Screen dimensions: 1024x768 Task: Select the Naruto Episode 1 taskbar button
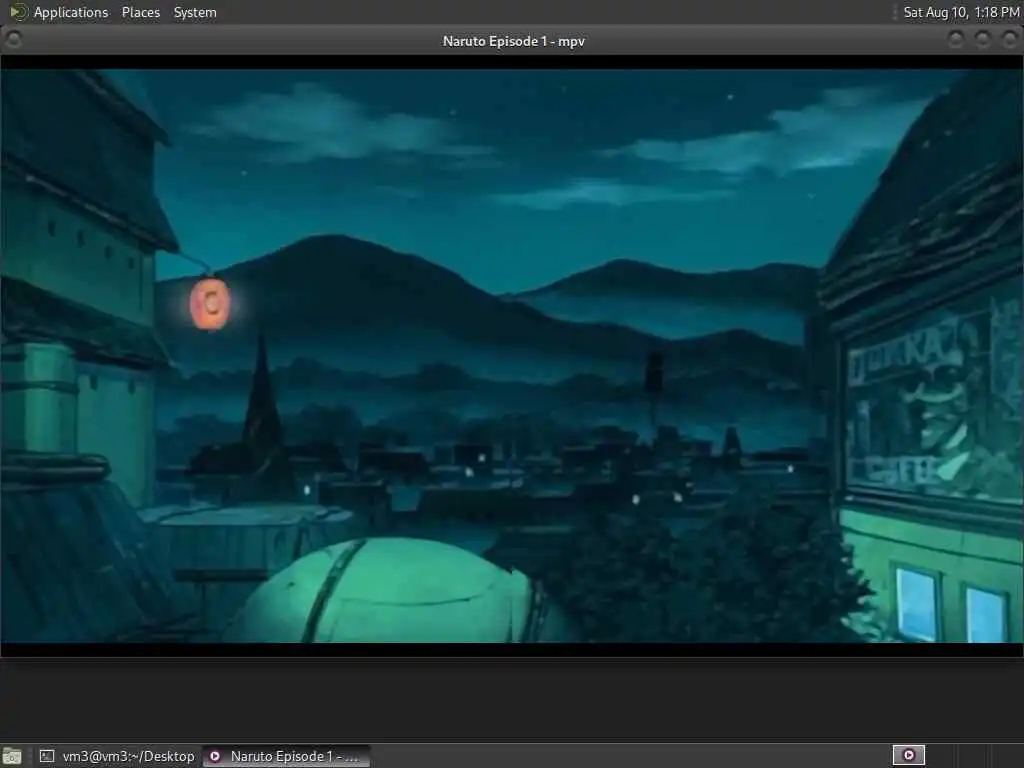click(286, 756)
